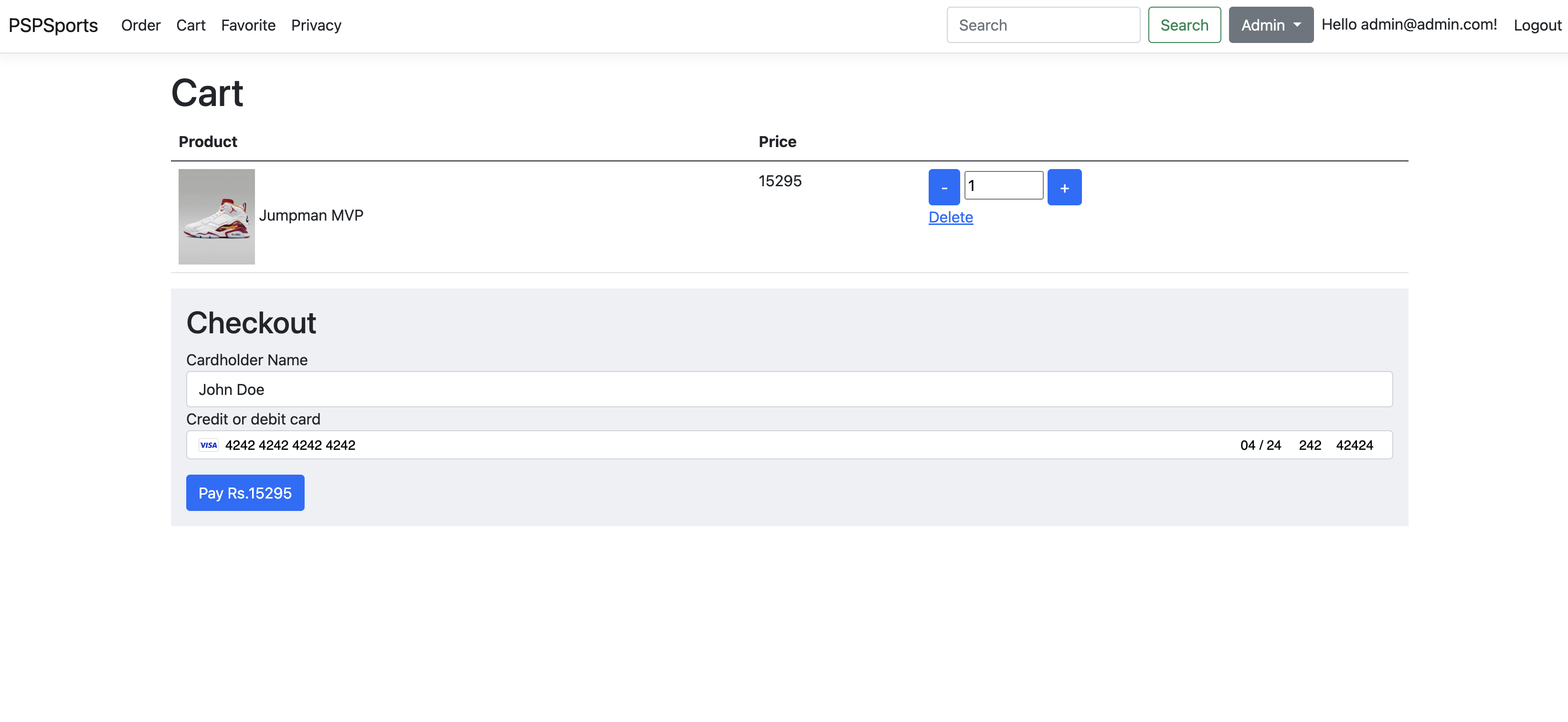Image resolution: width=1568 pixels, height=722 pixels.
Task: Click Pay Rs.15295 checkout button
Action: 245,492
